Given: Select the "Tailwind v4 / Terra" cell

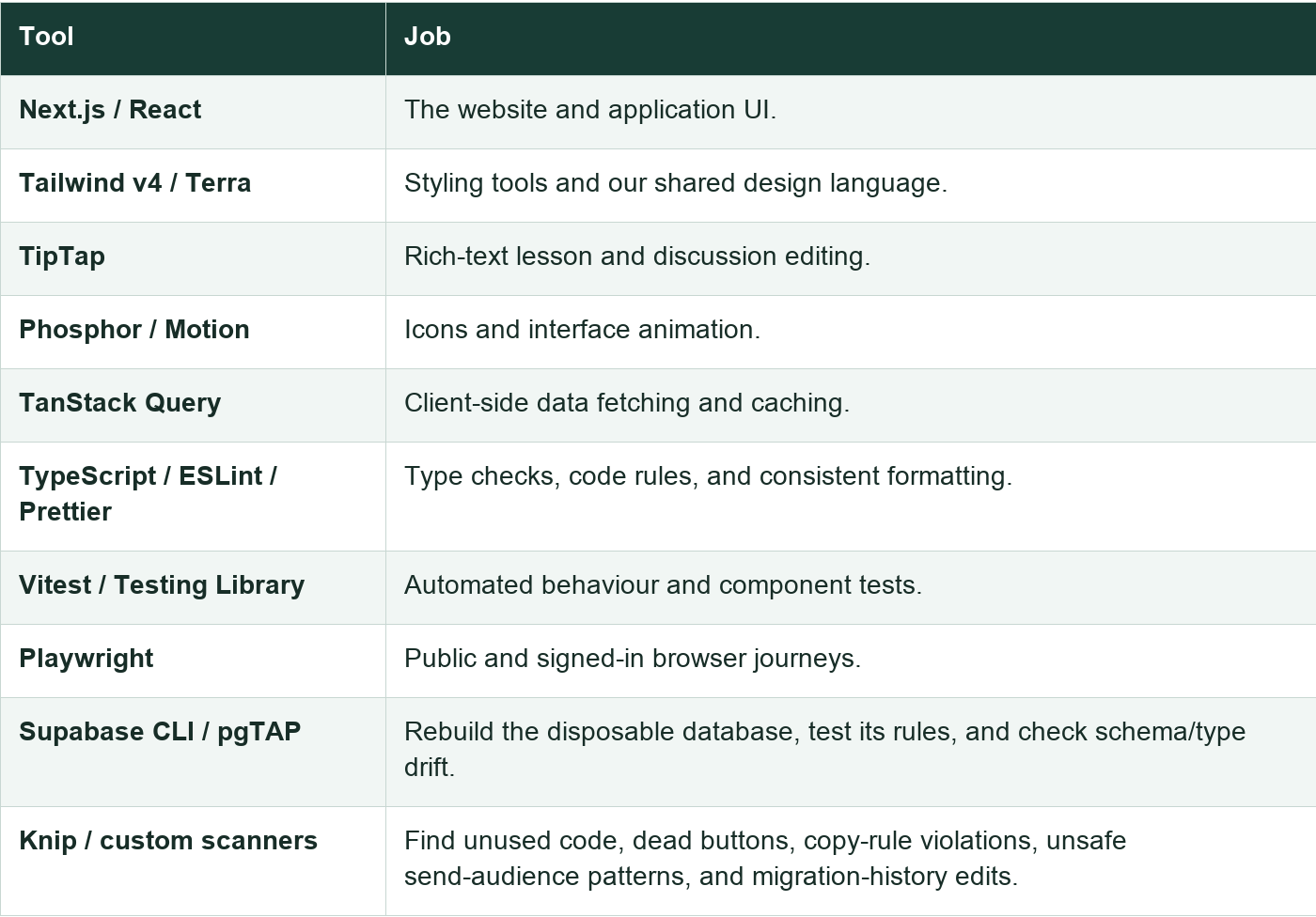Looking at the screenshot, I should (193, 185).
